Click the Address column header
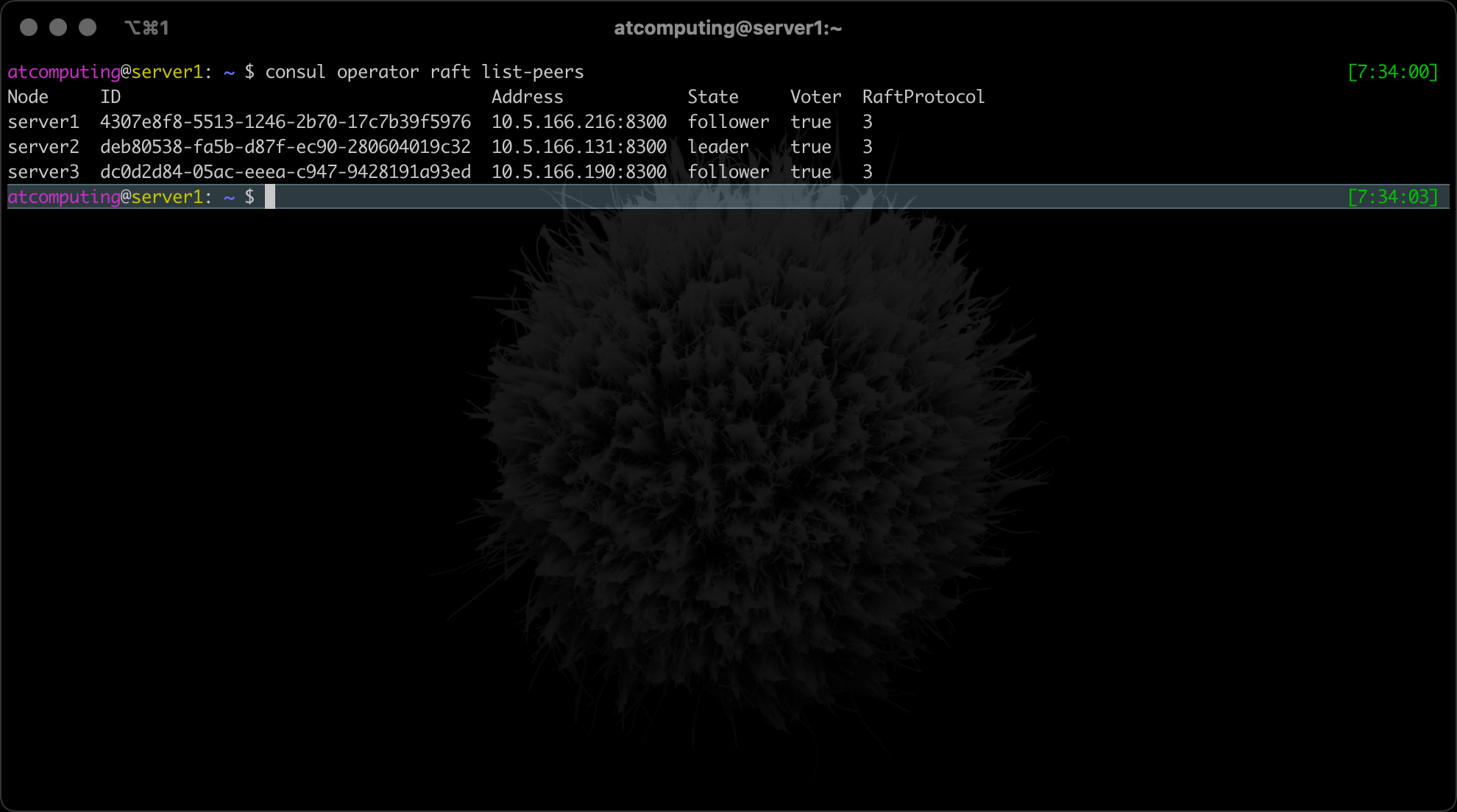Viewport: 1457px width, 812px height. pyautogui.click(x=527, y=97)
